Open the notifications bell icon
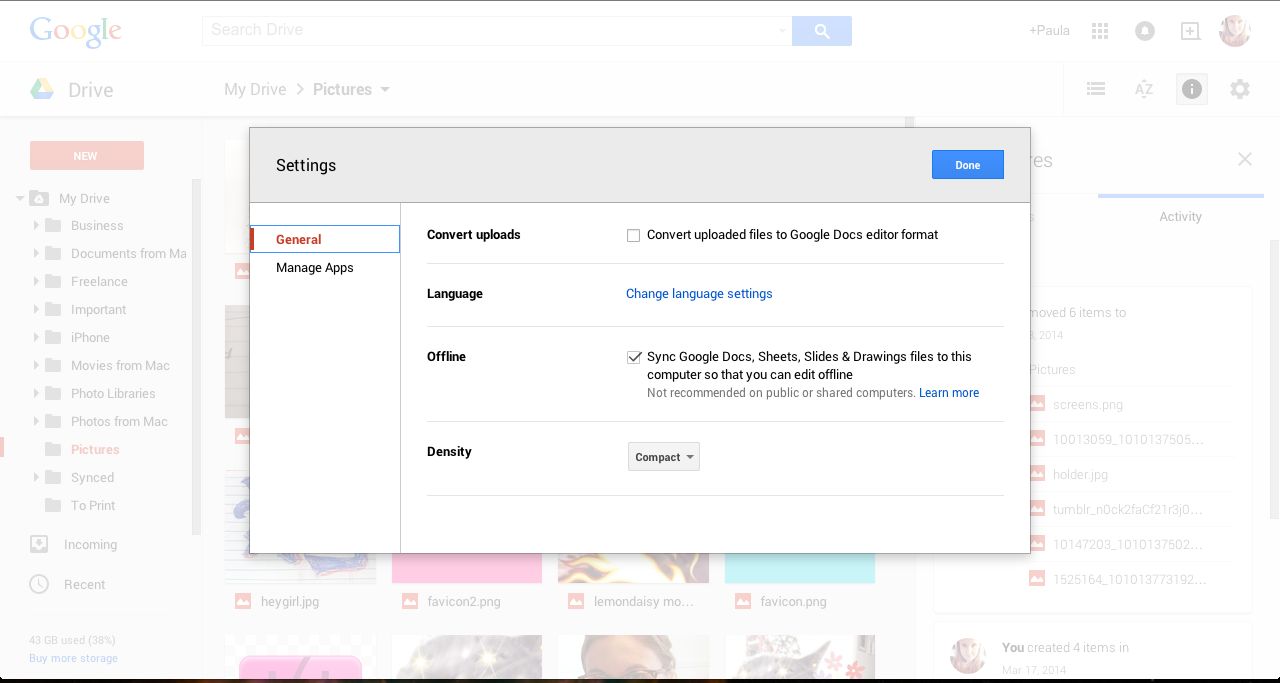The height and width of the screenshot is (683, 1280). pyautogui.click(x=1145, y=31)
